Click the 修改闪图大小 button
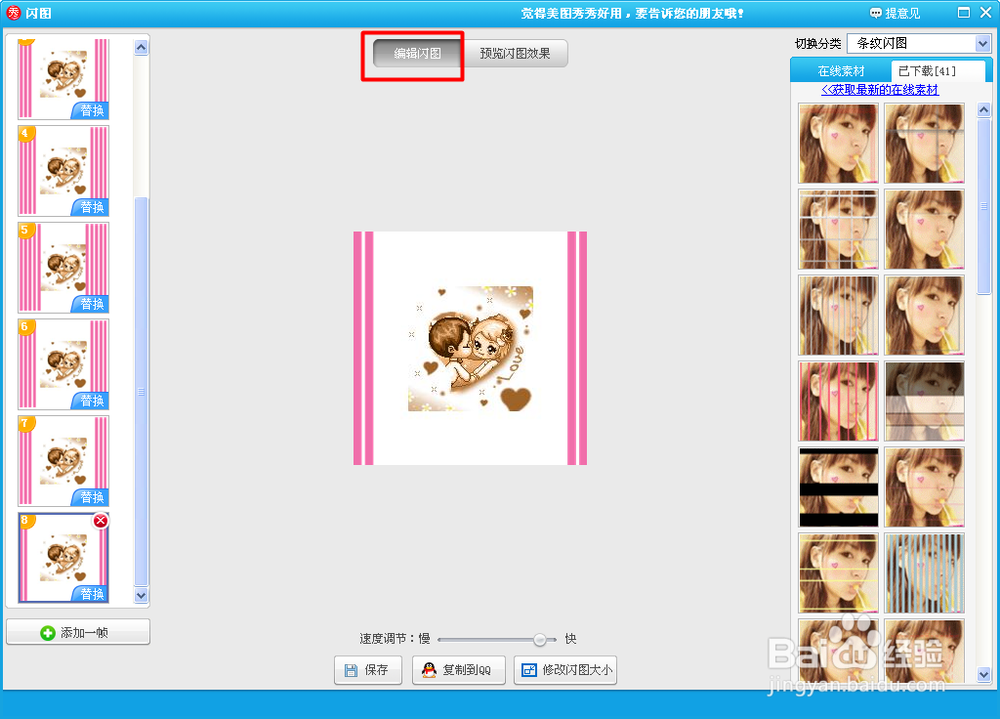The image size is (1000, 719). pos(565,670)
